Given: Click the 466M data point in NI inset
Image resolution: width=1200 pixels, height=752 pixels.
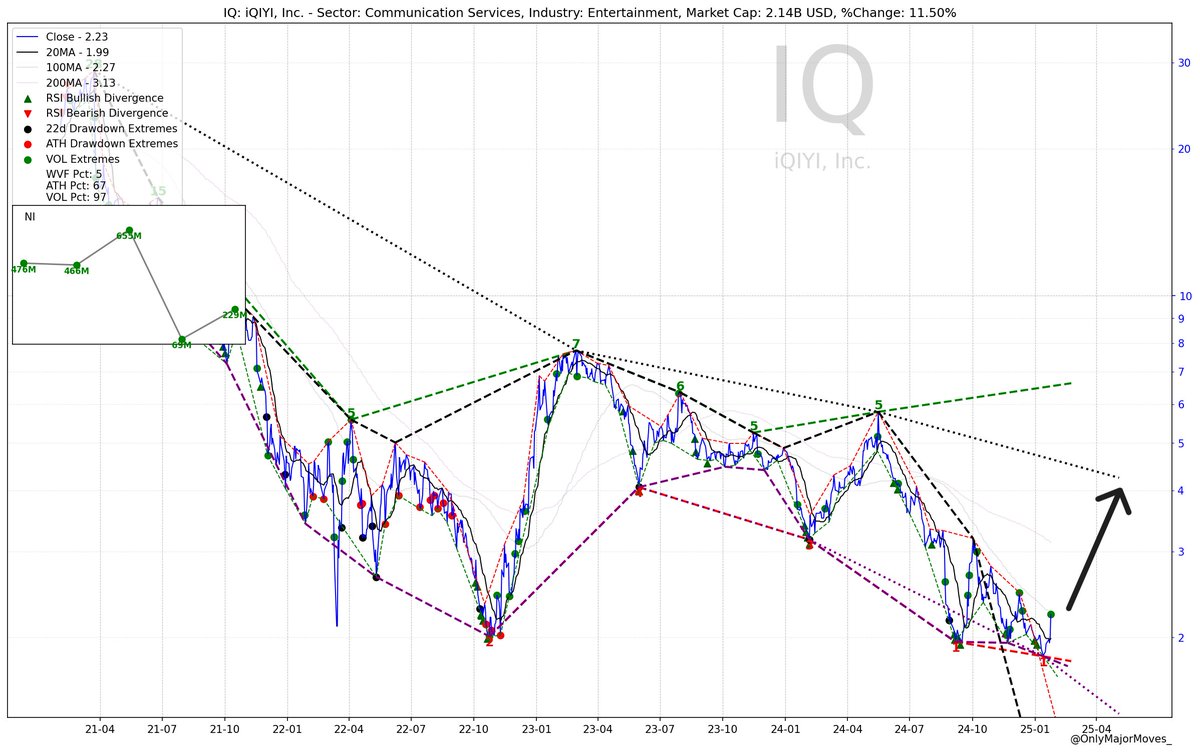Looking at the screenshot, I should pyautogui.click(x=76, y=265).
